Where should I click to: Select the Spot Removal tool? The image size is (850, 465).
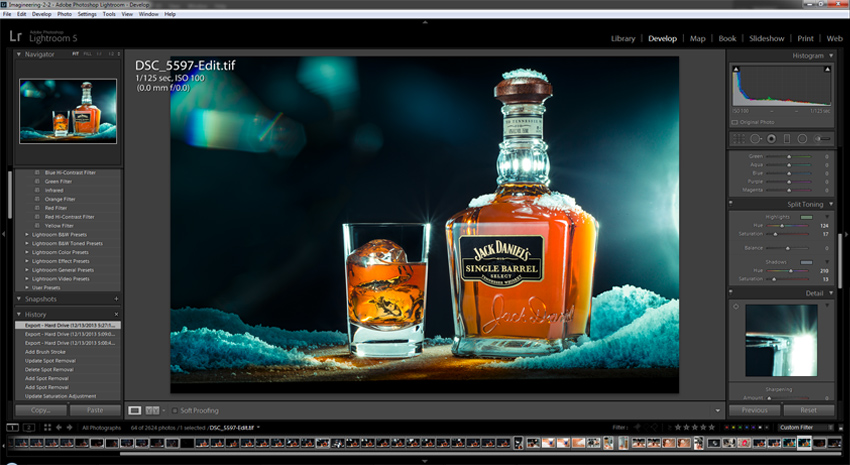pyautogui.click(x=755, y=139)
